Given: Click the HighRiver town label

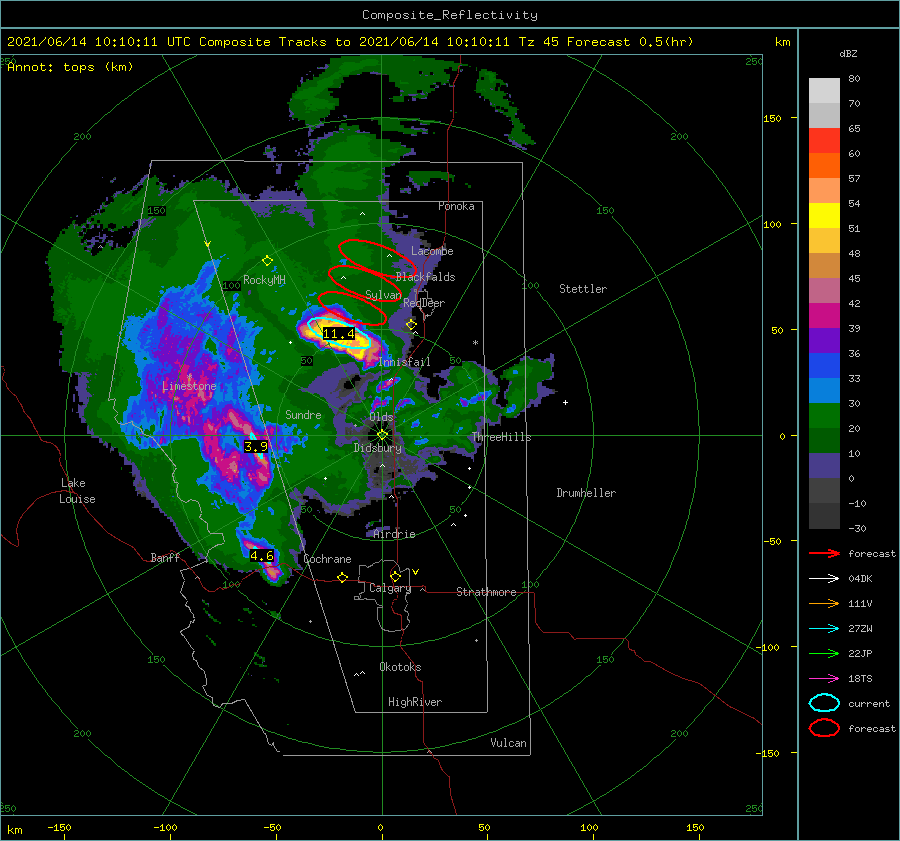Looking at the screenshot, I should point(414,702).
